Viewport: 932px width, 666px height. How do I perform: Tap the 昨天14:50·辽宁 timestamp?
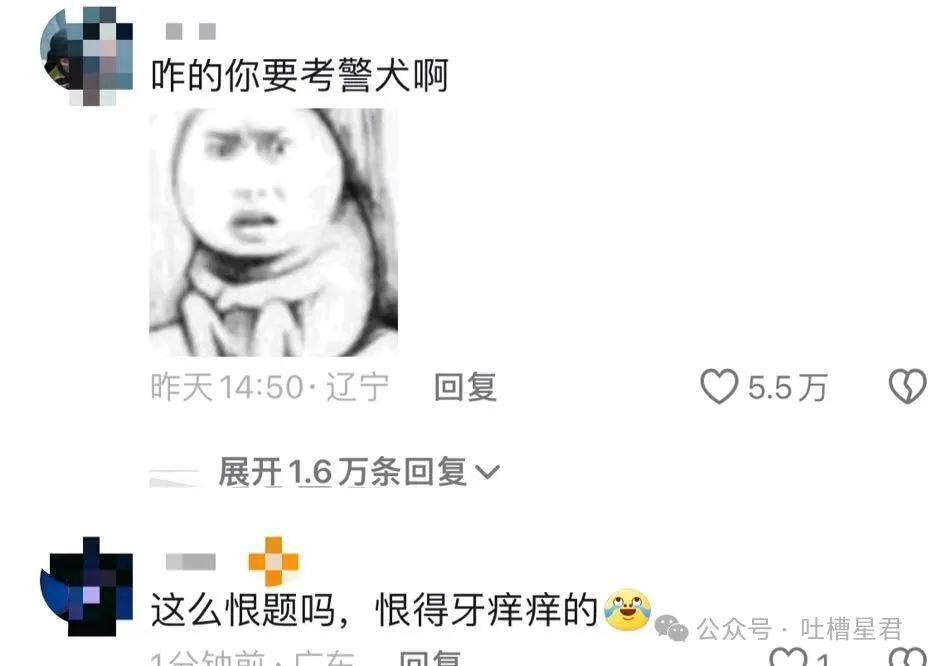(x=270, y=387)
